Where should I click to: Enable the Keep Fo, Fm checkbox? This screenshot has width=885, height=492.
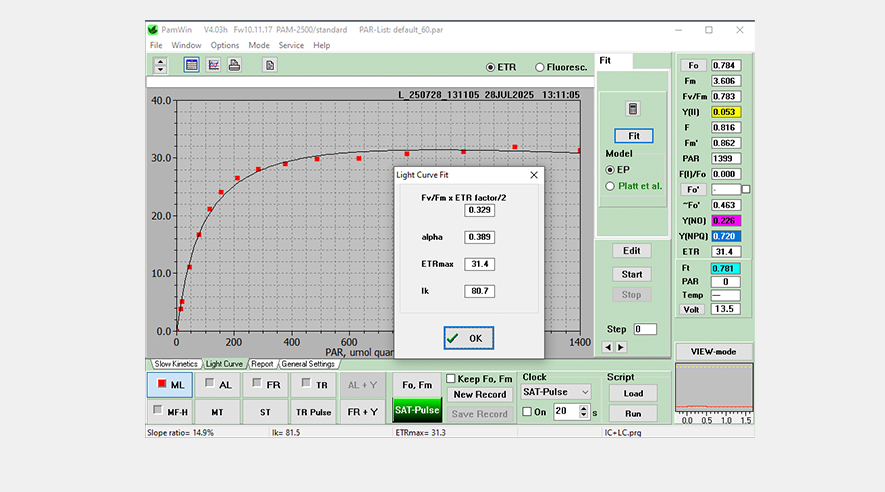coord(451,379)
